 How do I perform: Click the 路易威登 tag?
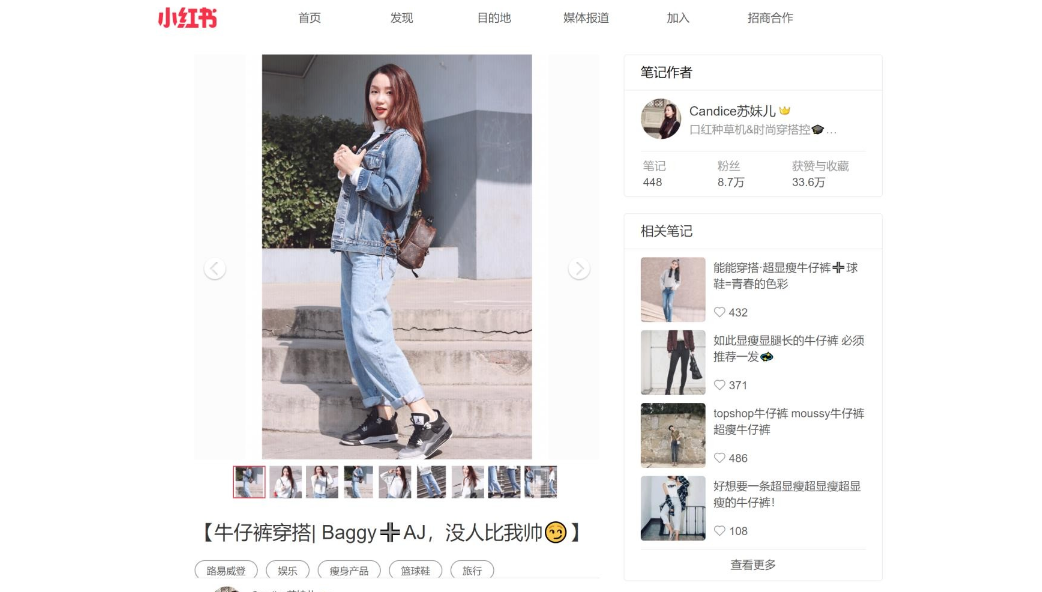click(226, 570)
